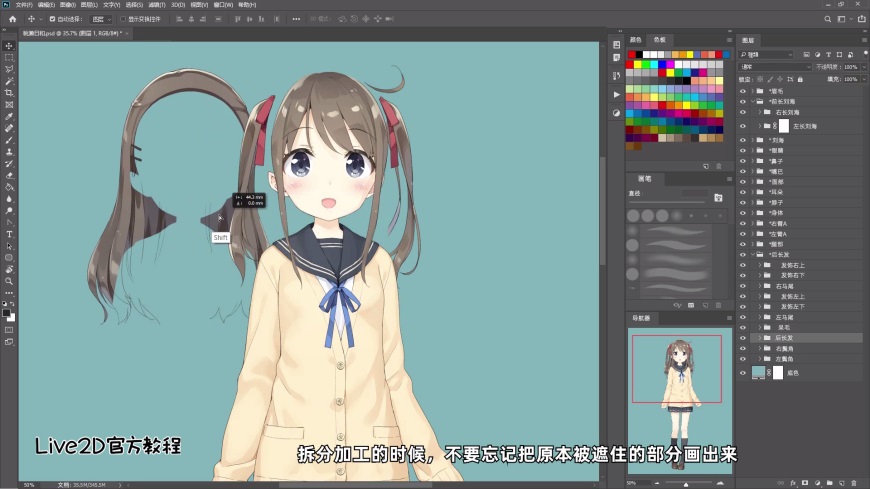Select the Hand tool

[x=9, y=269]
